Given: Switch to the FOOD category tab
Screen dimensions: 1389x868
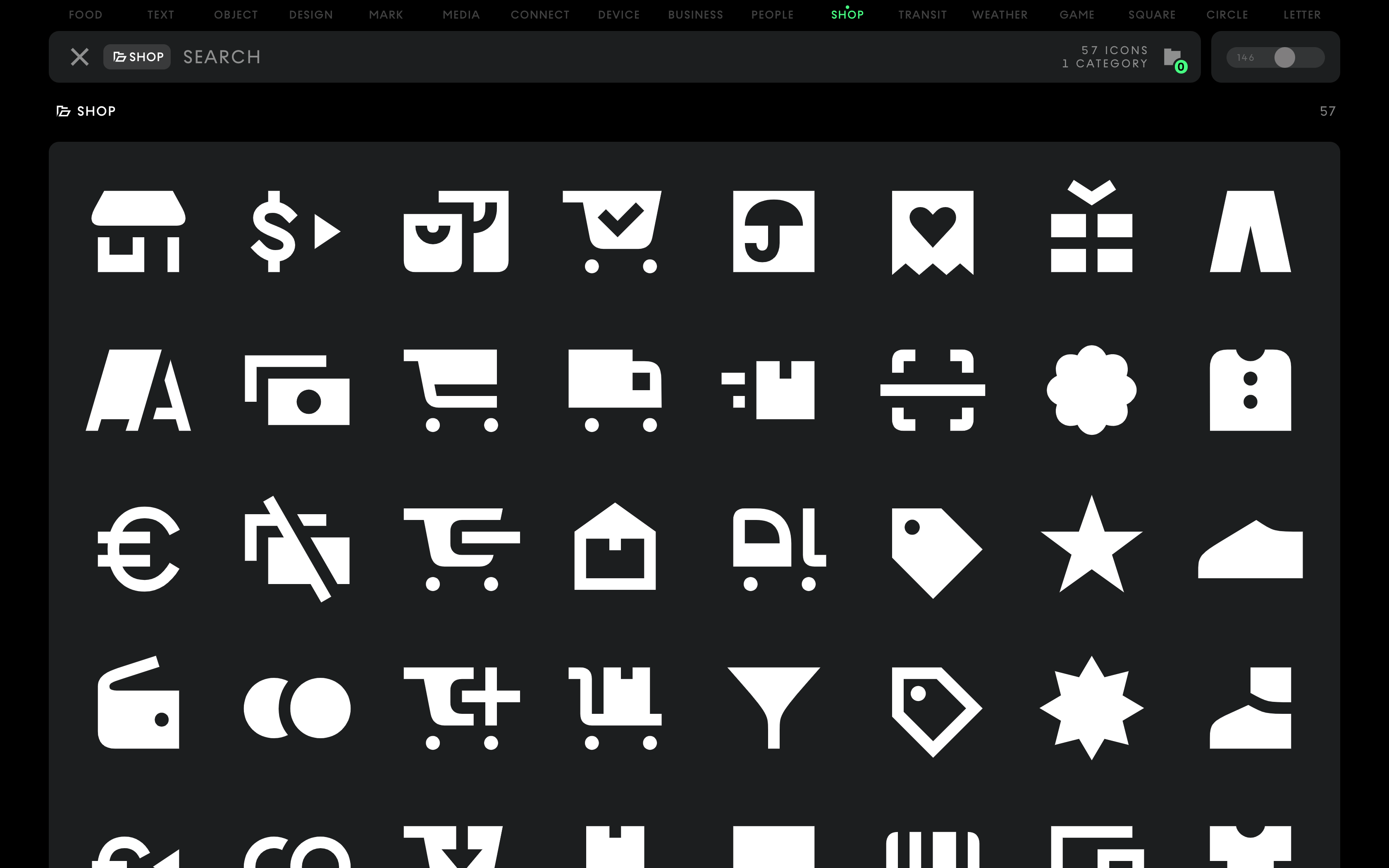Looking at the screenshot, I should pos(86,15).
